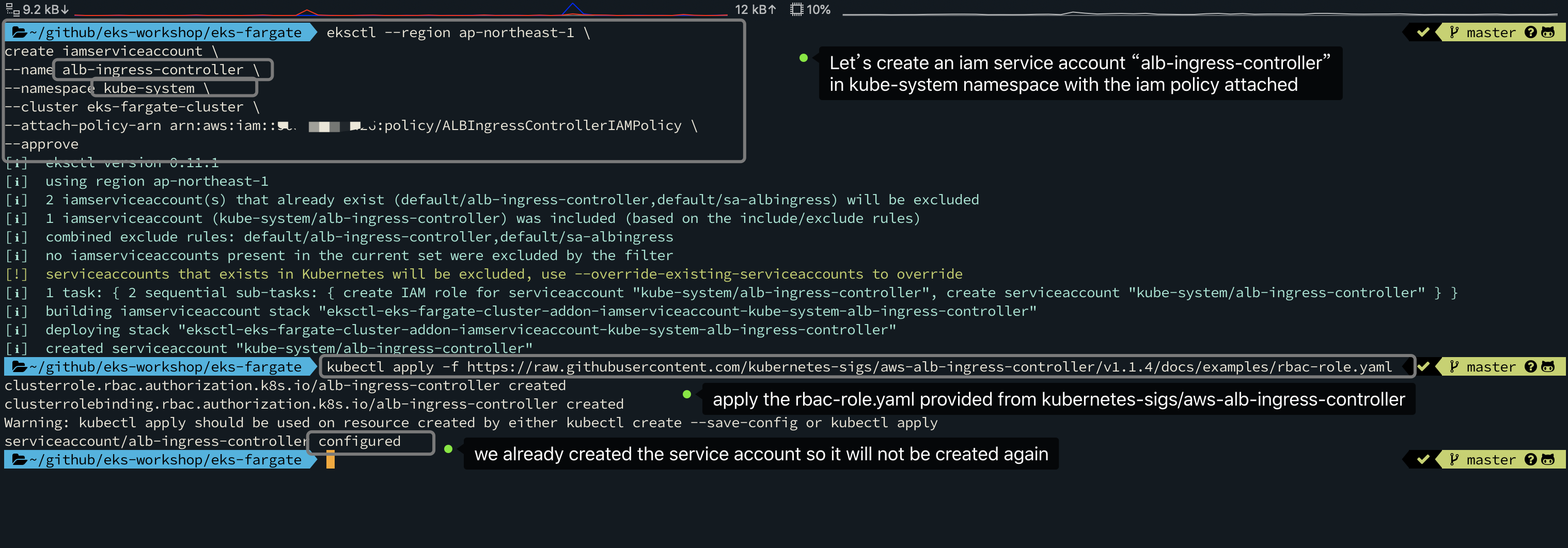Click git branch icon on the last prompt row
This screenshot has height=548, width=1568.
[x=1454, y=460]
